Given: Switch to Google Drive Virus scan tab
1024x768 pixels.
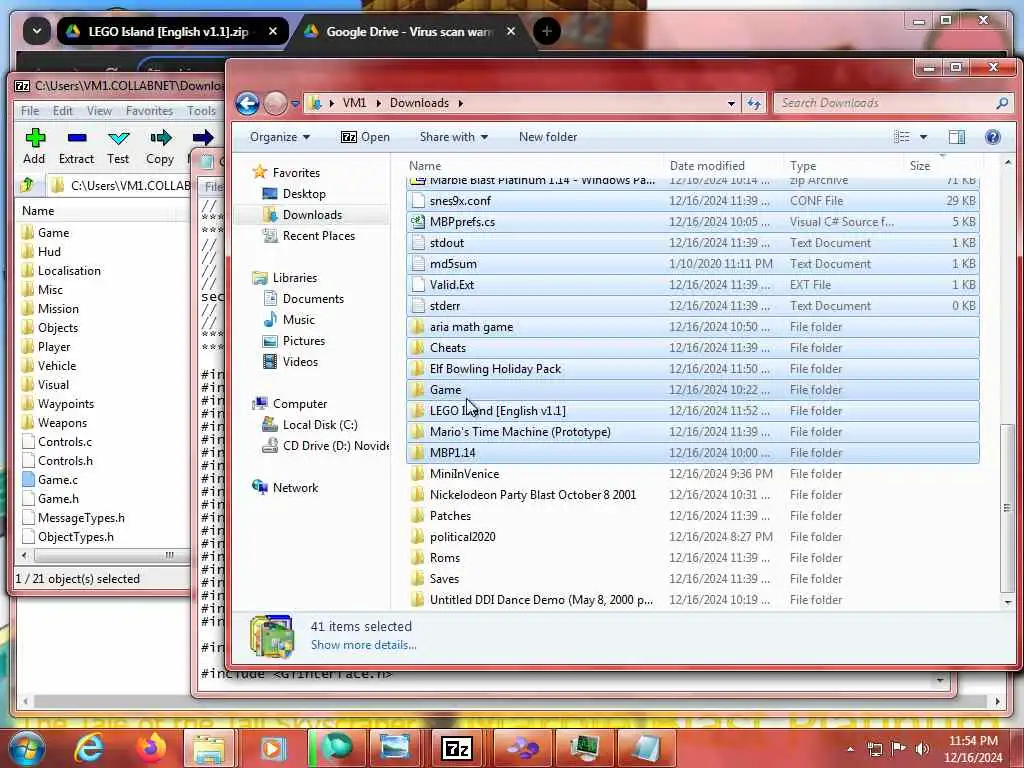Looking at the screenshot, I should point(409,31).
